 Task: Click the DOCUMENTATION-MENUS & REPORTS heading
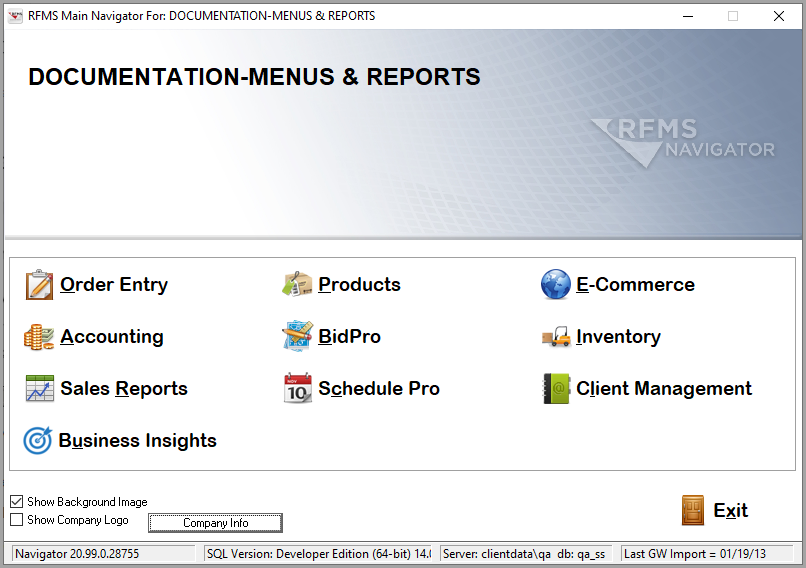click(254, 77)
